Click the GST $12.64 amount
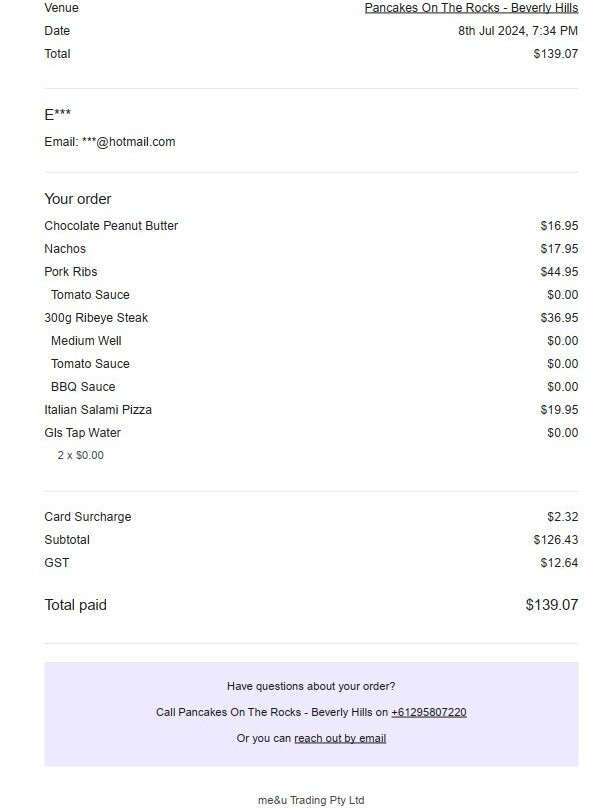This screenshot has width=614, height=808. [x=559, y=563]
